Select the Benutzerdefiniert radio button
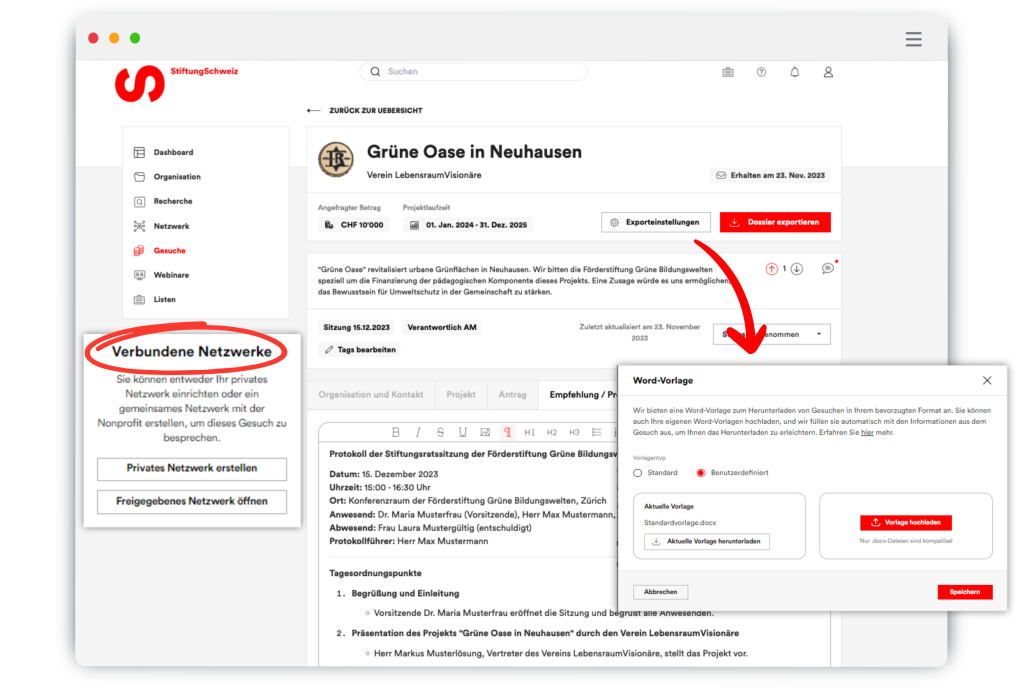Image resolution: width=1024 pixels, height=691 pixels. pos(700,472)
